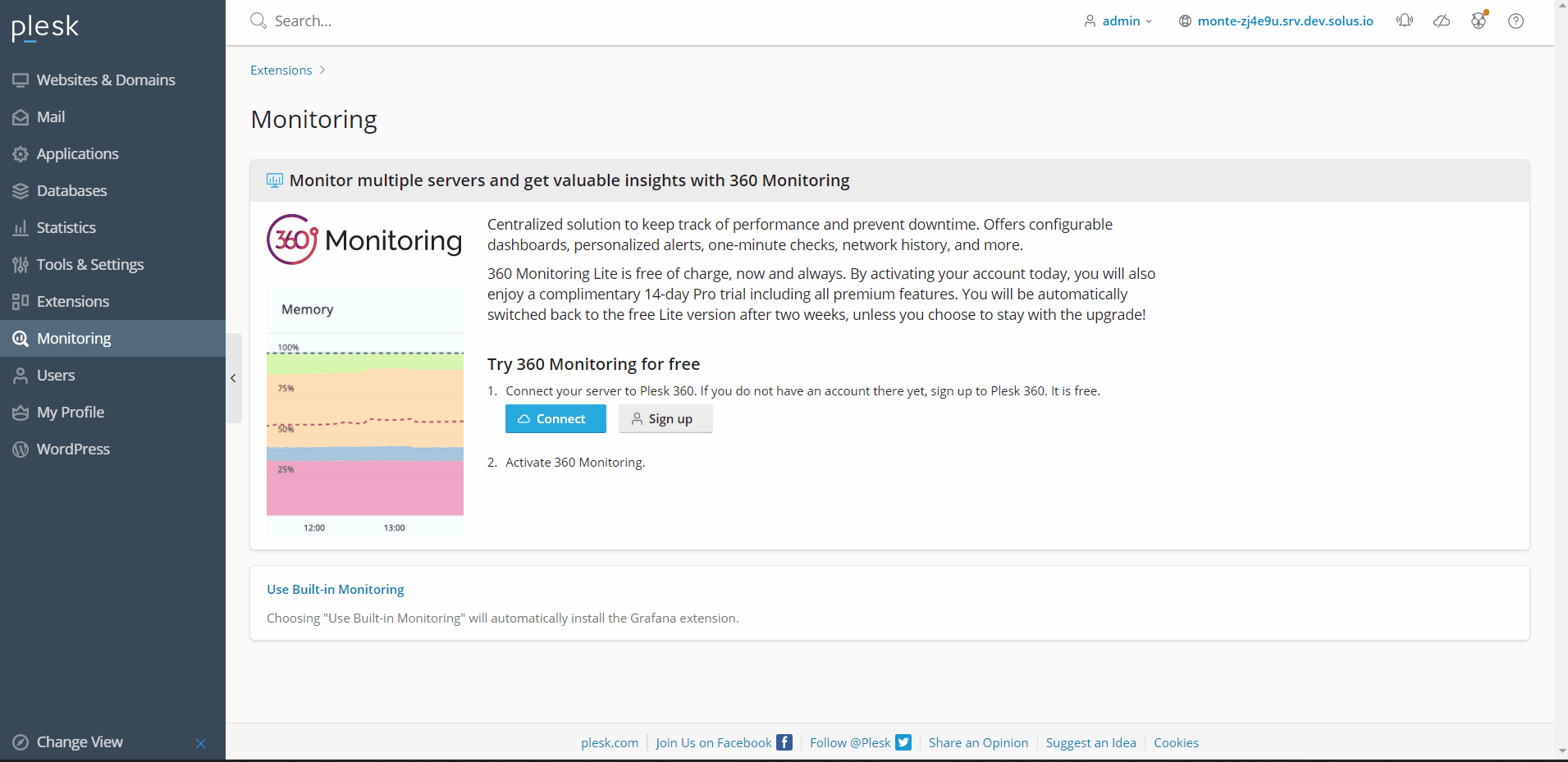1568x762 pixels.
Task: Click the Twitter icon in footer
Action: pyautogui.click(x=903, y=742)
